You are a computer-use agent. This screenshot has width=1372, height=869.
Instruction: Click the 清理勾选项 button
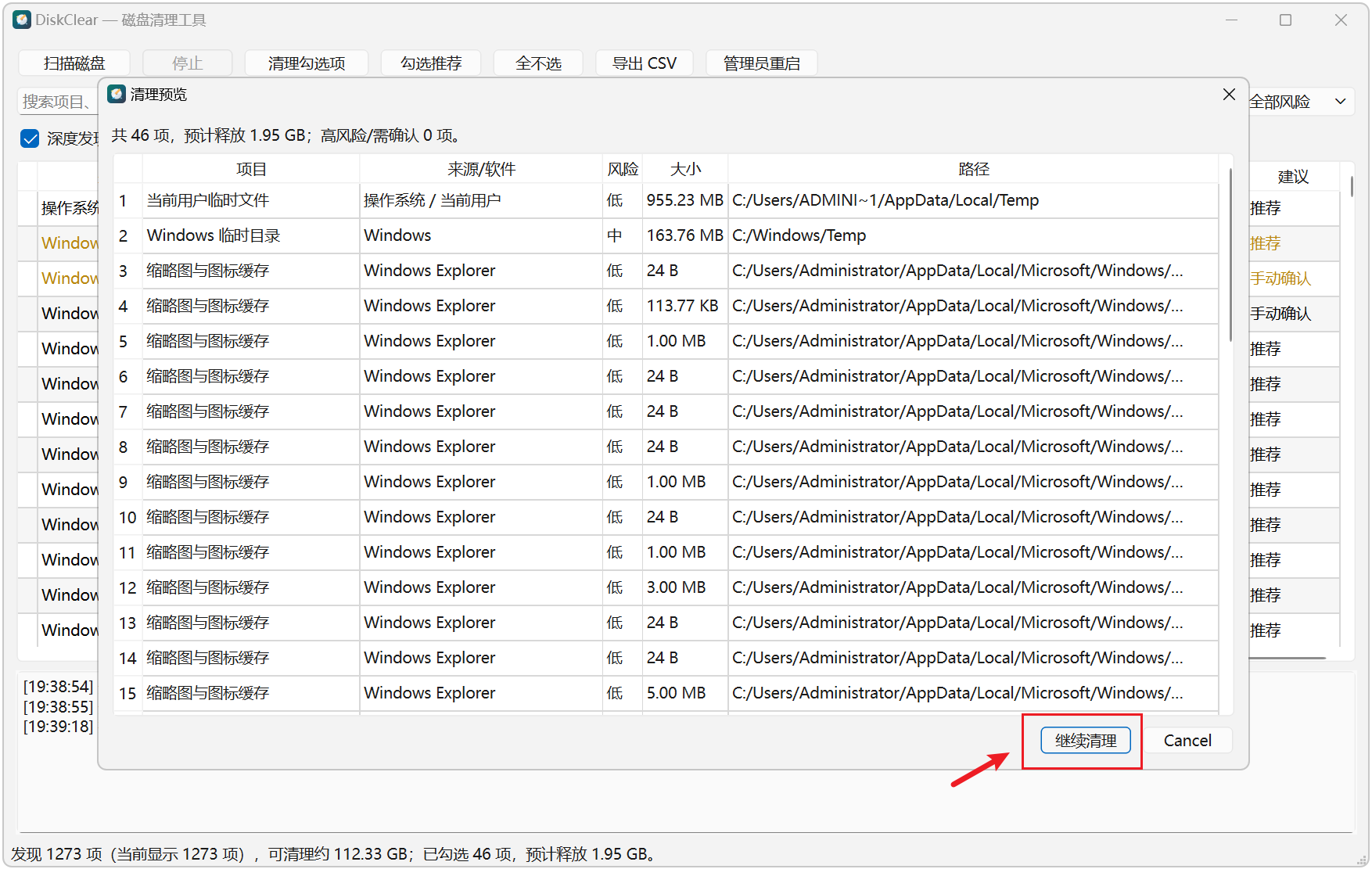307,63
